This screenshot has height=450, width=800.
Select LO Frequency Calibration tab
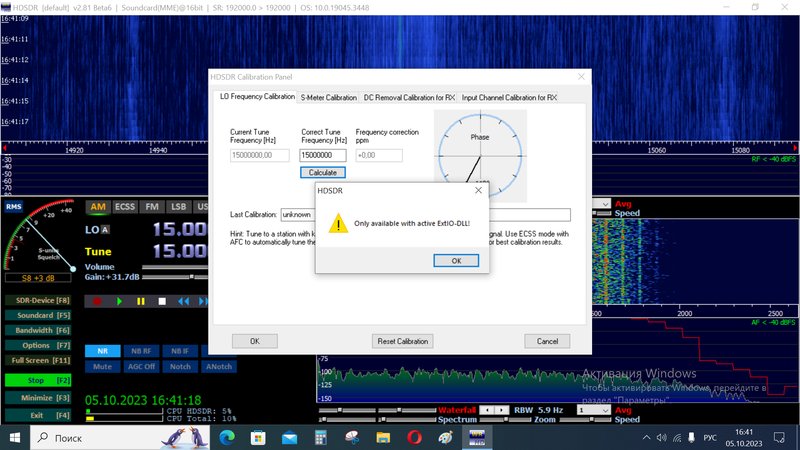257,96
